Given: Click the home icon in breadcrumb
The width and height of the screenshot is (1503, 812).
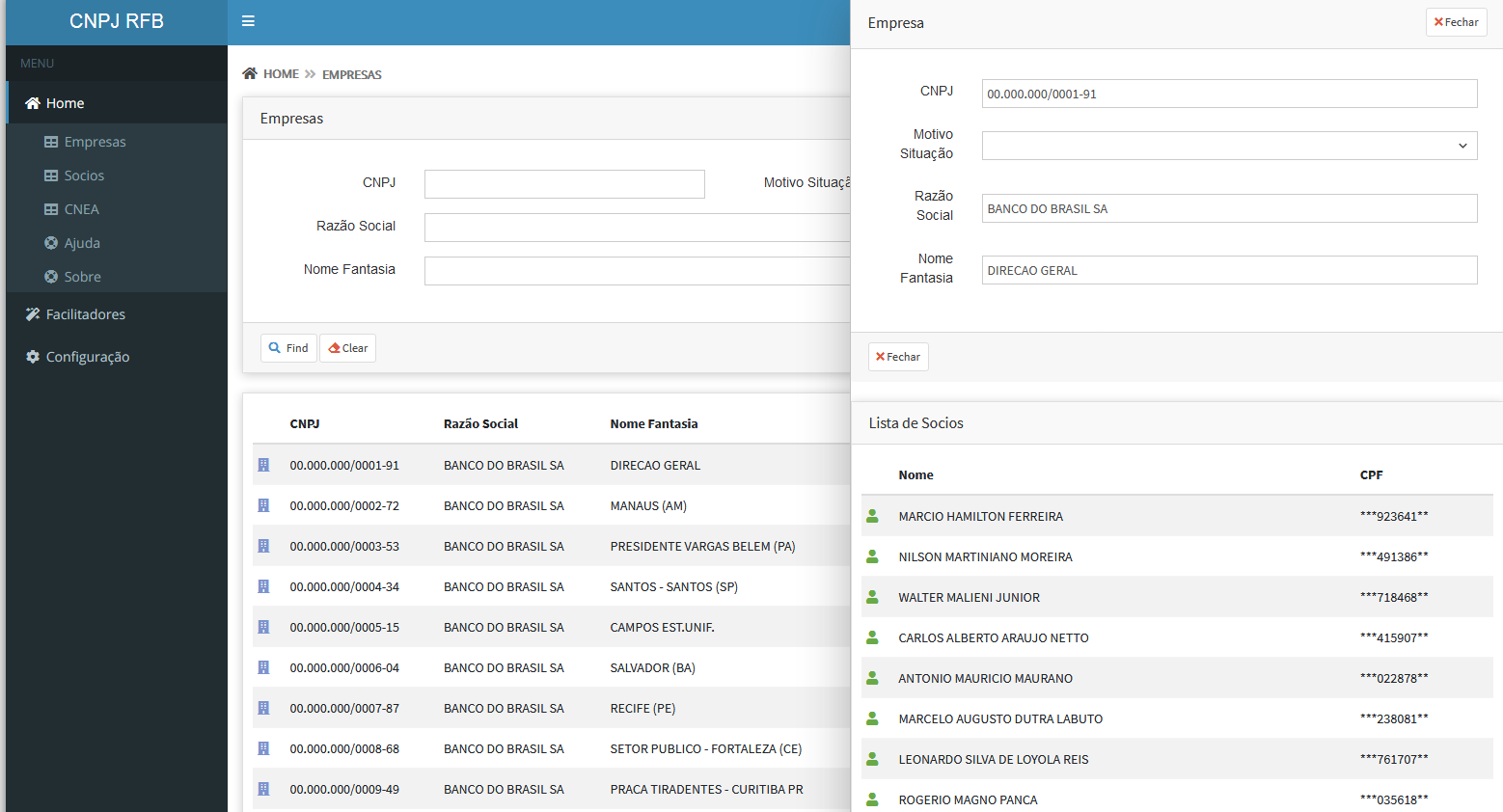Looking at the screenshot, I should (x=250, y=73).
